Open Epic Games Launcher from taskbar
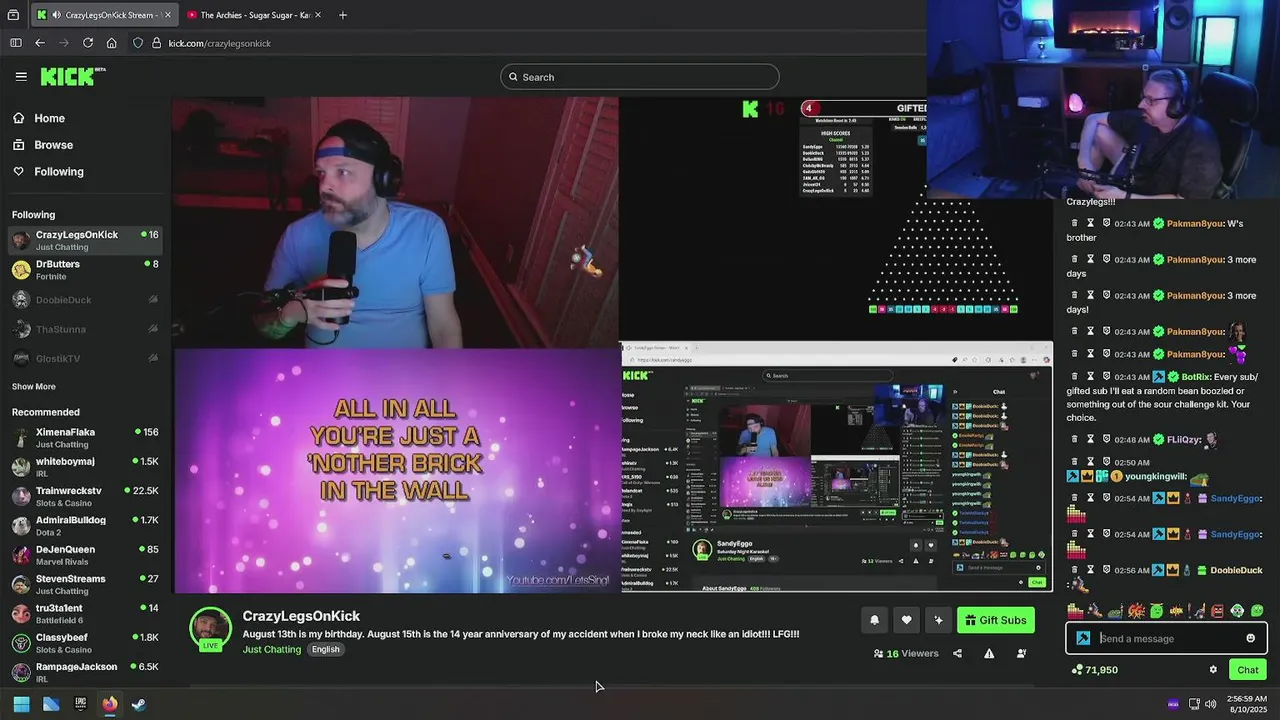This screenshot has width=1280, height=720. tap(80, 704)
